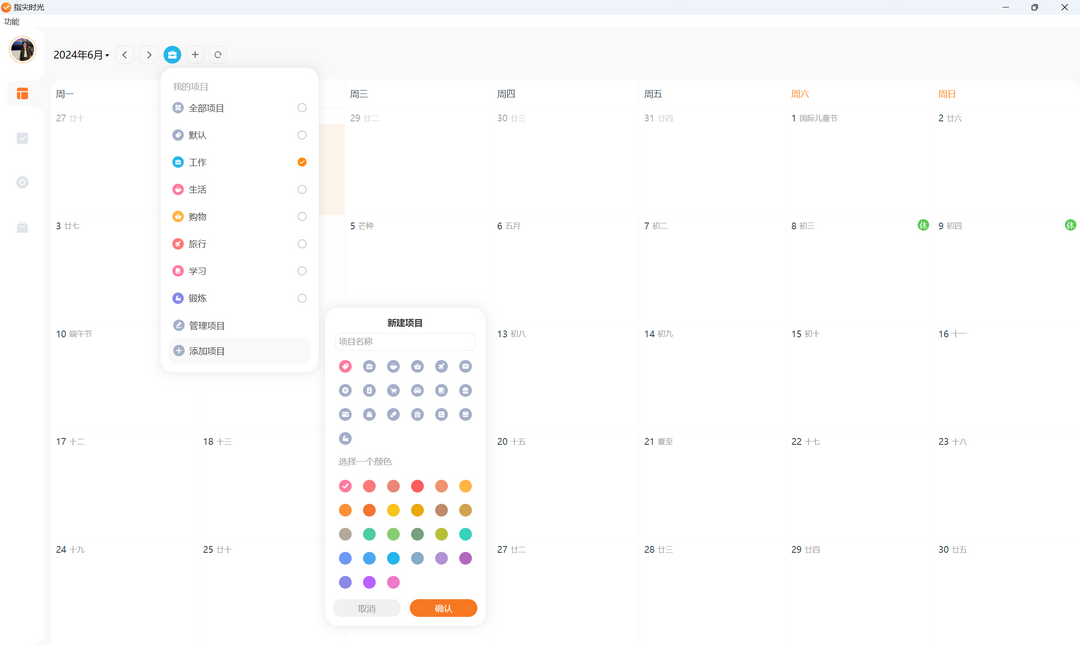Confirm the new project with 确认
The width and height of the screenshot is (1080, 645).
[x=444, y=608]
